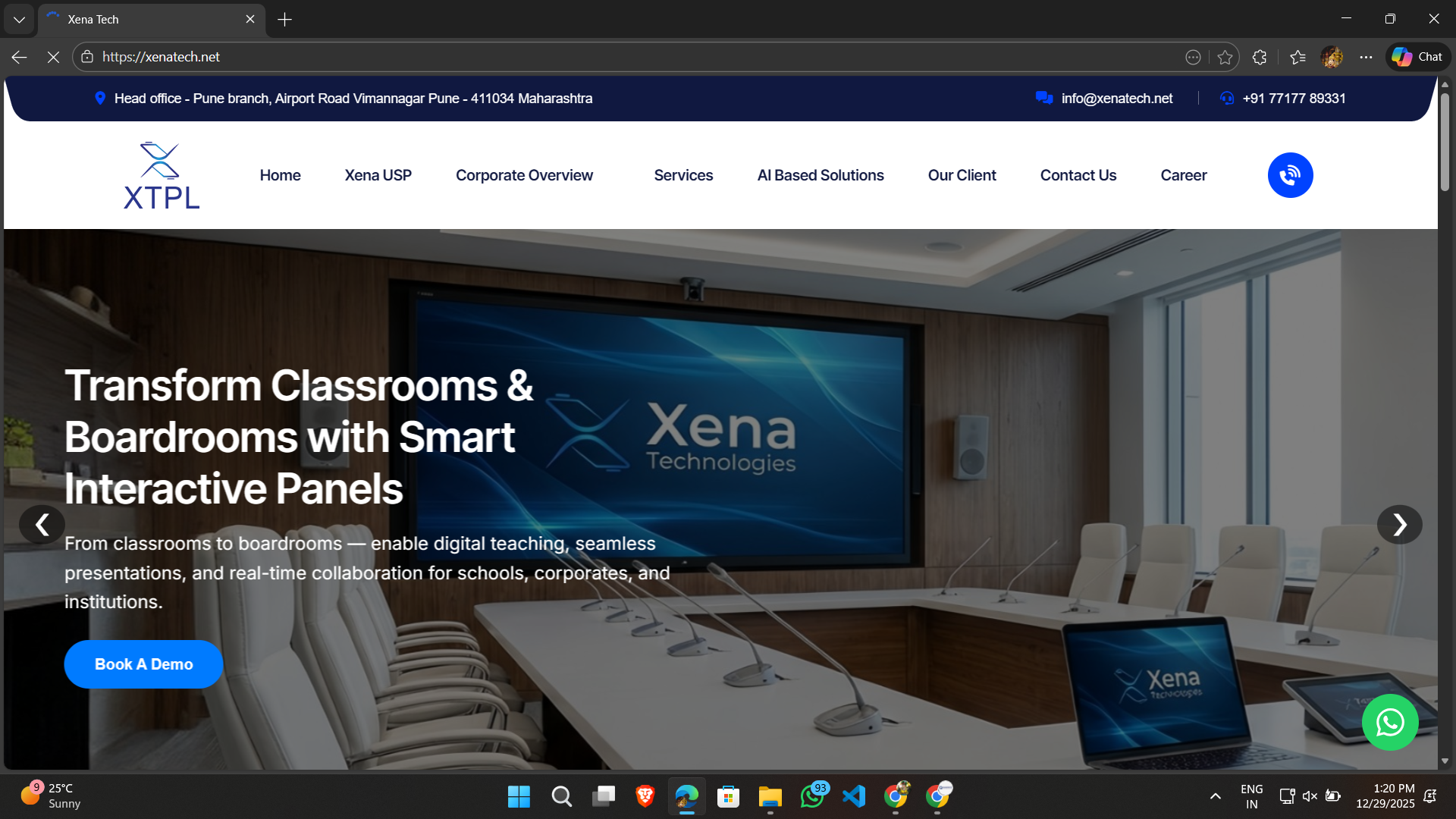Go to Contact Us page
The width and height of the screenshot is (1456, 819).
point(1078,175)
